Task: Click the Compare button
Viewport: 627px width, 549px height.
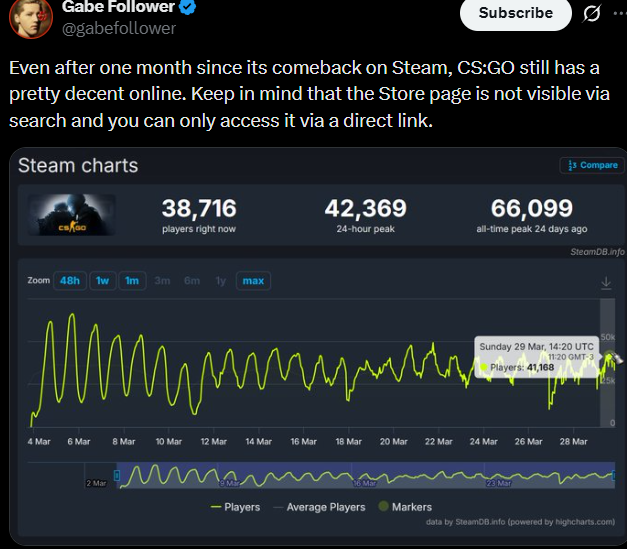Action: [x=592, y=165]
